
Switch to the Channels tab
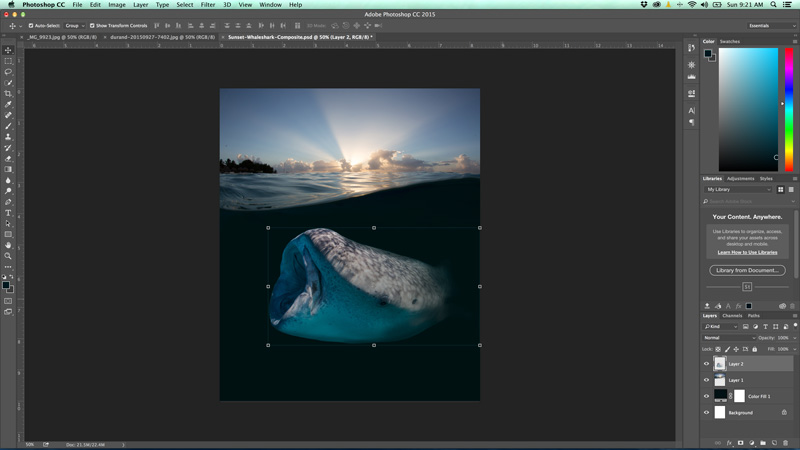[733, 316]
